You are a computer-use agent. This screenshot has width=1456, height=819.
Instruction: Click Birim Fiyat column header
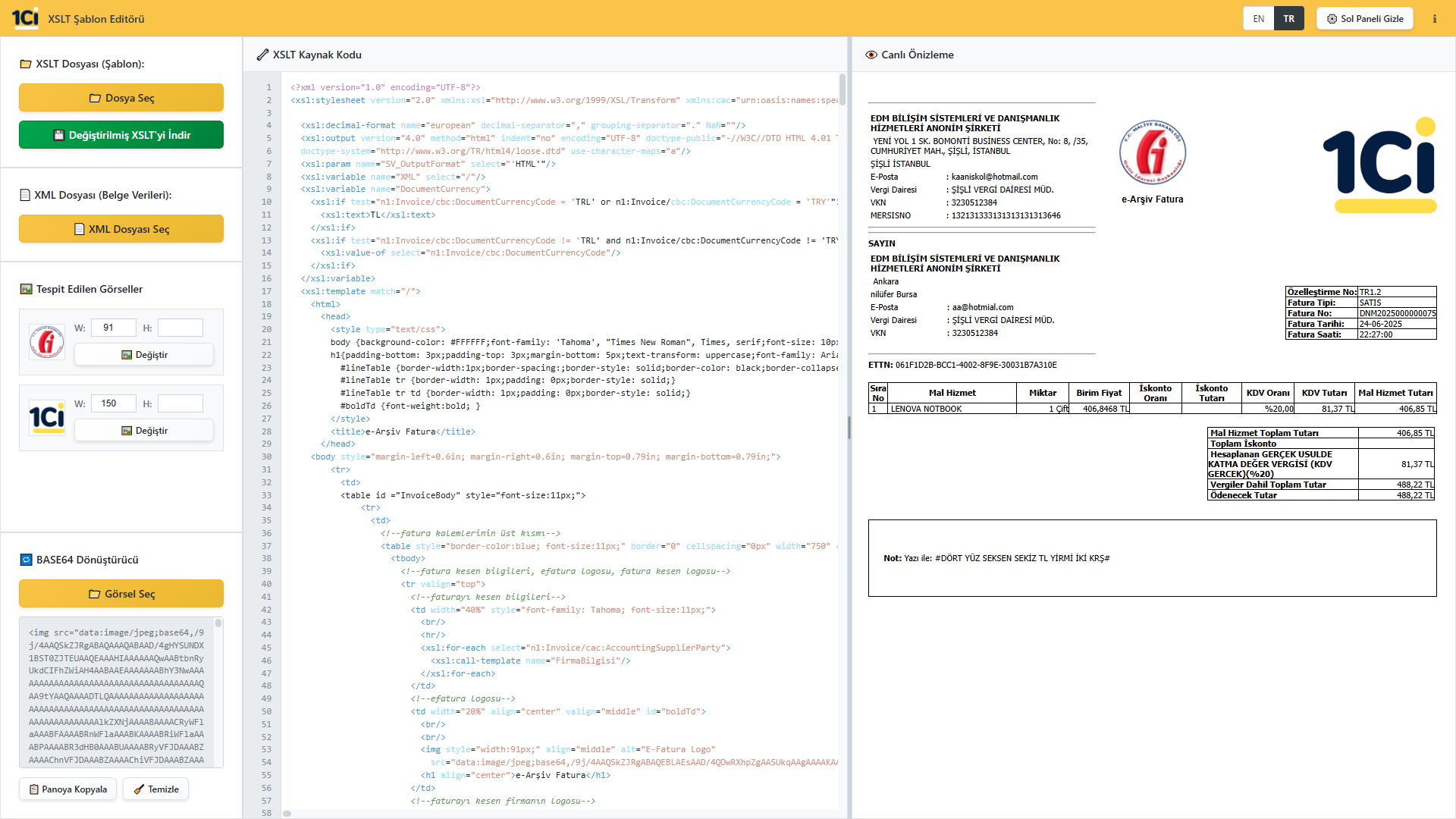pyautogui.click(x=1098, y=393)
